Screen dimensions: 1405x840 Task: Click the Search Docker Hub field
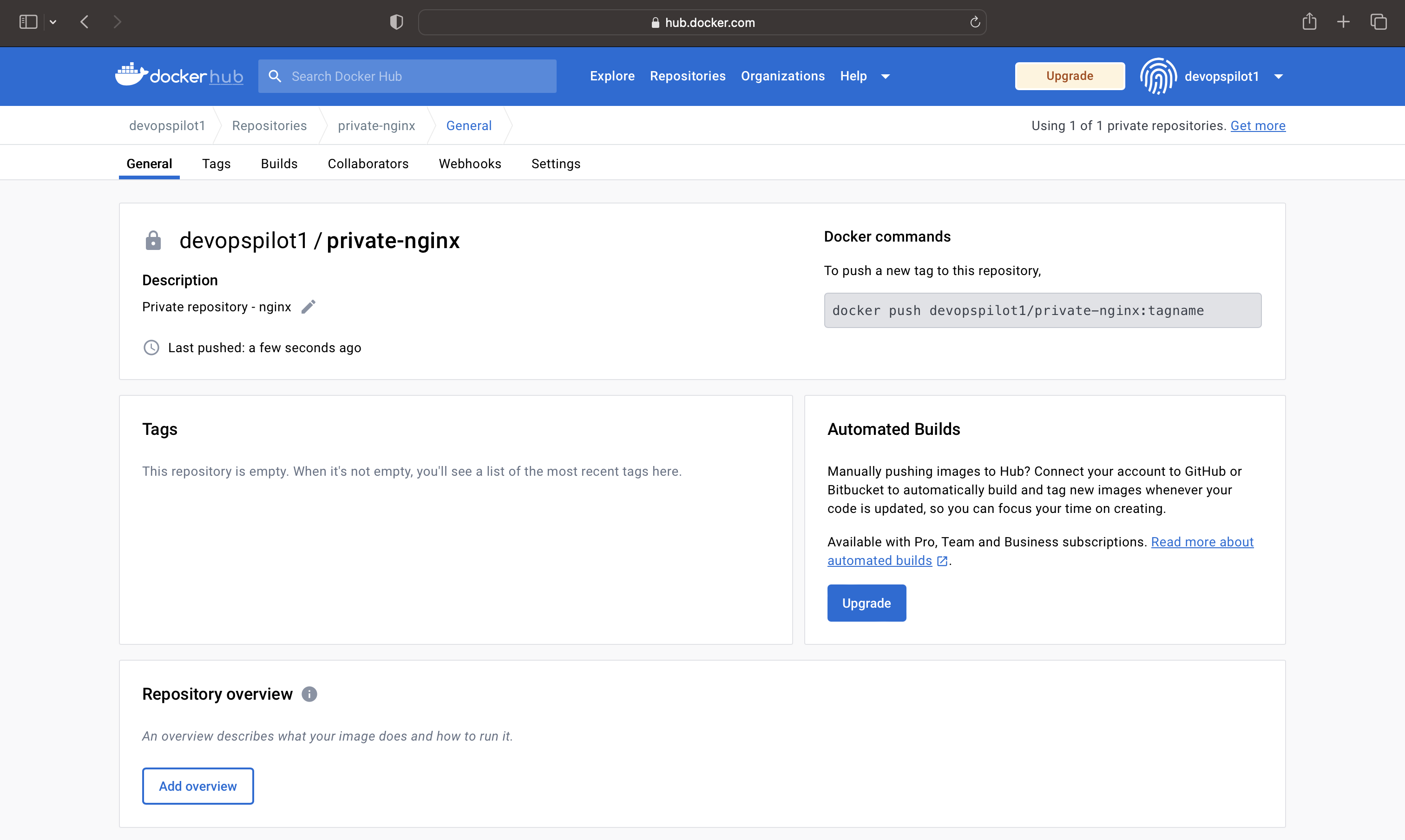coord(407,76)
